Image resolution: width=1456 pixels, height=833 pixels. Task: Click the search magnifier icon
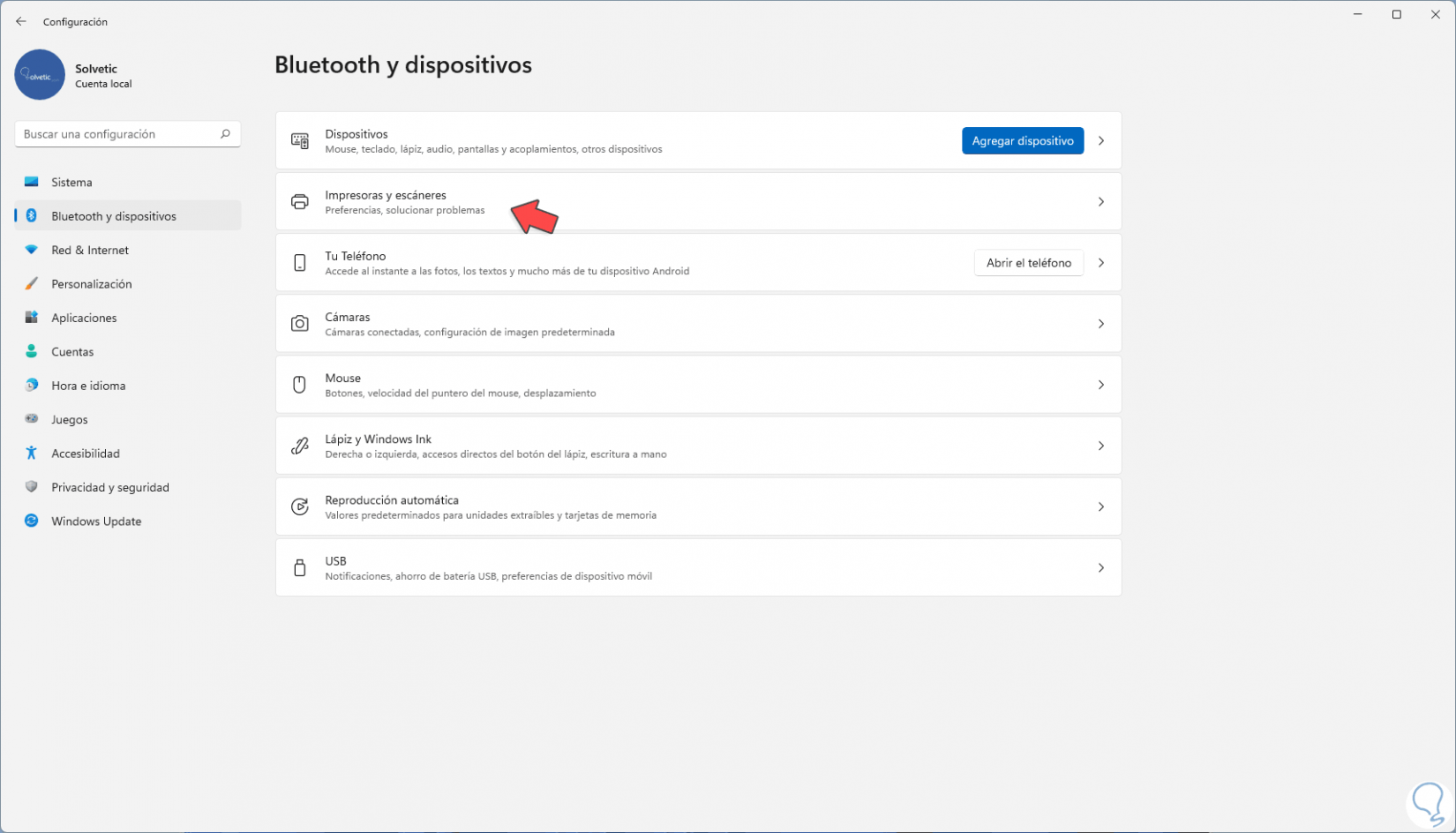click(x=225, y=134)
